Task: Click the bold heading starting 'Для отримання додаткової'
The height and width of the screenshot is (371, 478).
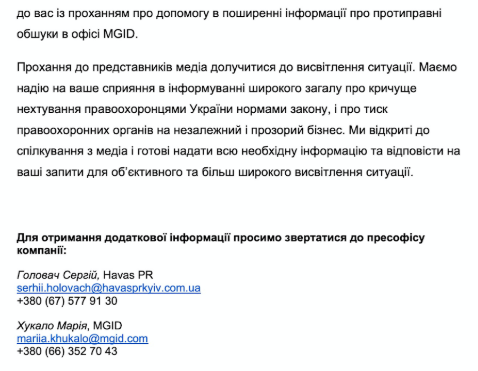Action: [221, 244]
